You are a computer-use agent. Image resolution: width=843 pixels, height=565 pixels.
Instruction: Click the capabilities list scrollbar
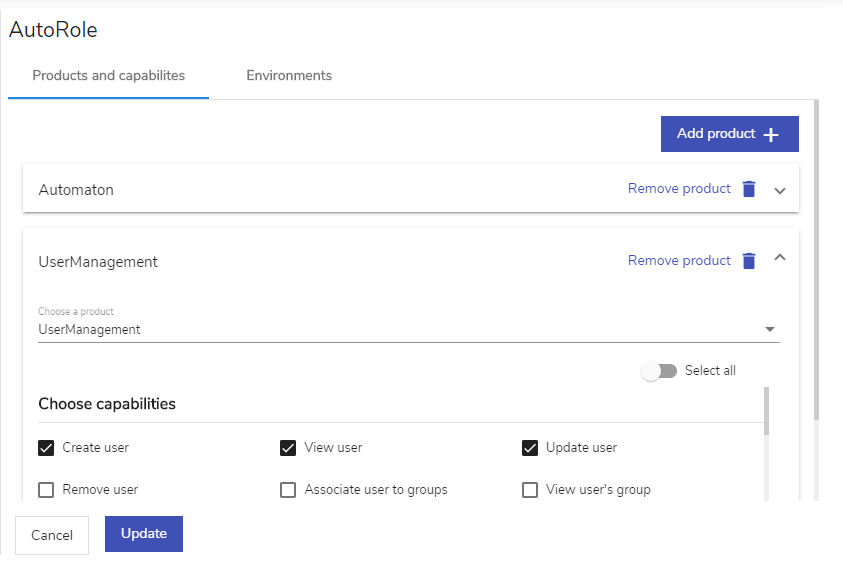(766, 411)
